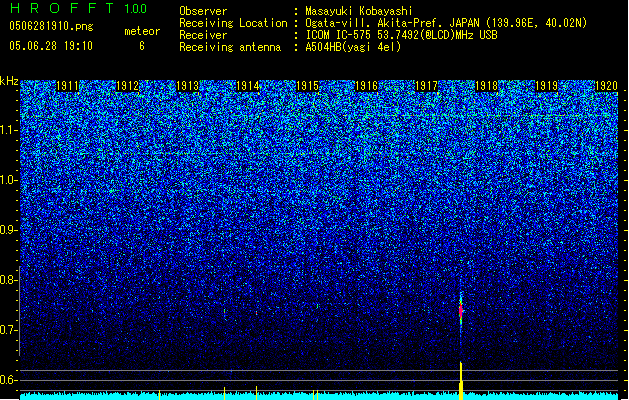This screenshot has width=629, height=400.
Task: Click the Receiving Location label
Action: 233,23
